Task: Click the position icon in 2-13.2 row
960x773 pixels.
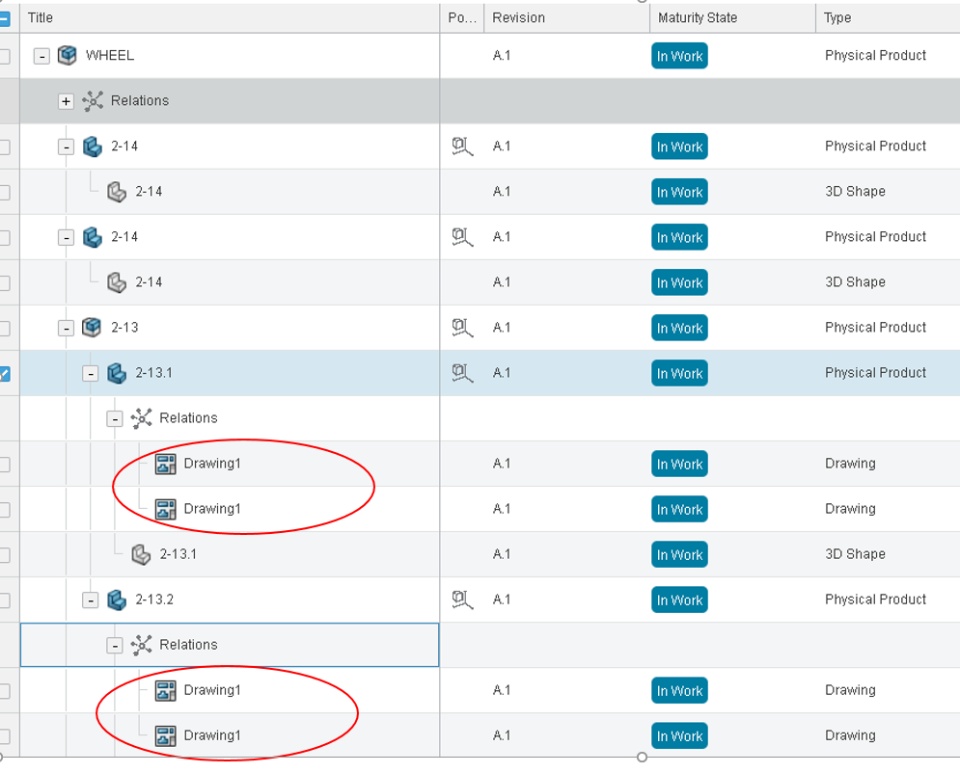Action: [462, 599]
